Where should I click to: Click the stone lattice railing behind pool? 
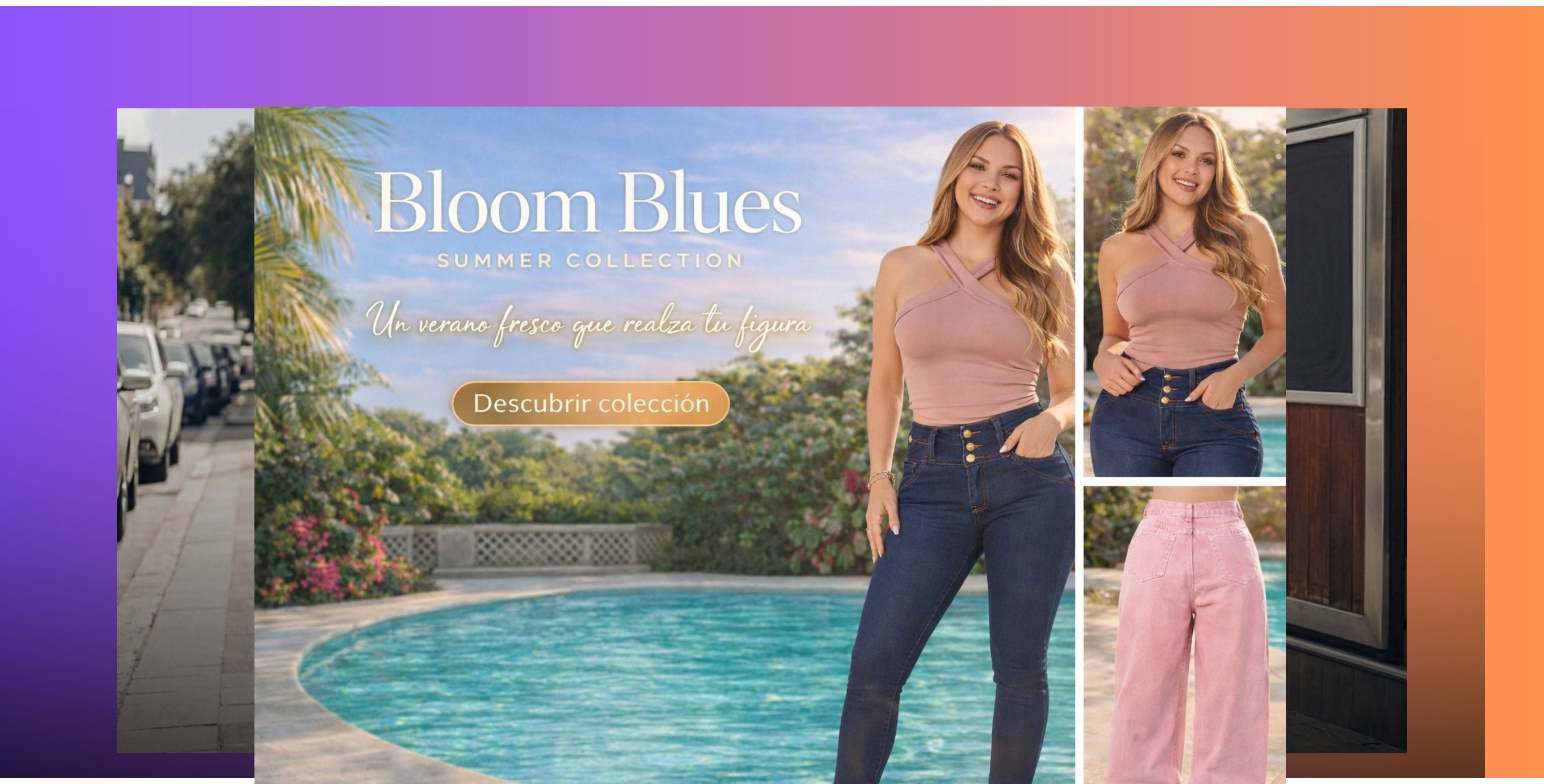pos(527,547)
